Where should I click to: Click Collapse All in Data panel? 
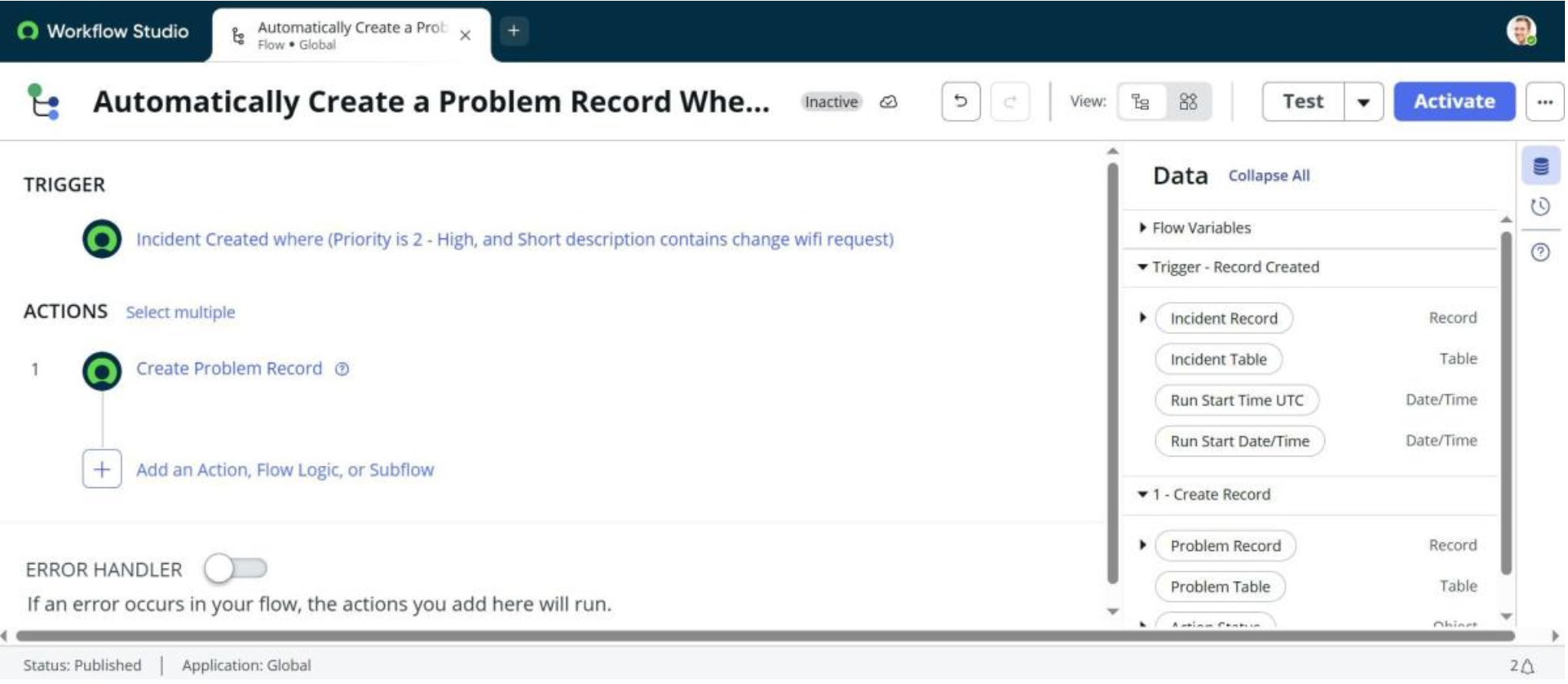point(1269,175)
